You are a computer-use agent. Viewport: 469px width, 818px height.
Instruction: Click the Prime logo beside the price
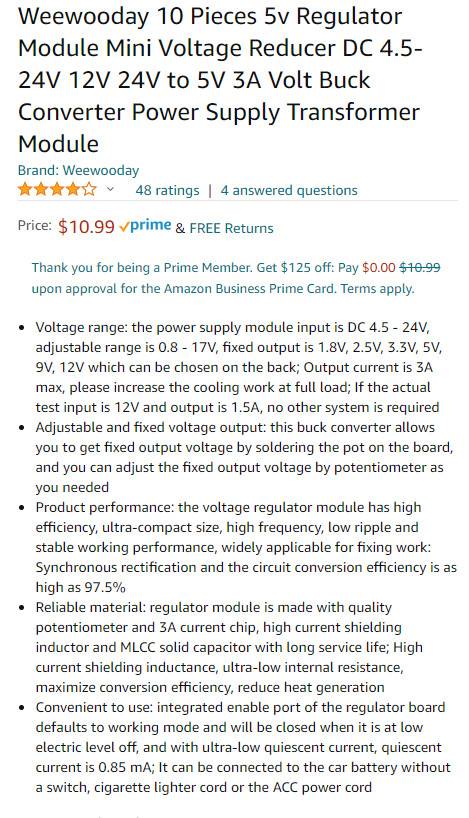point(145,226)
